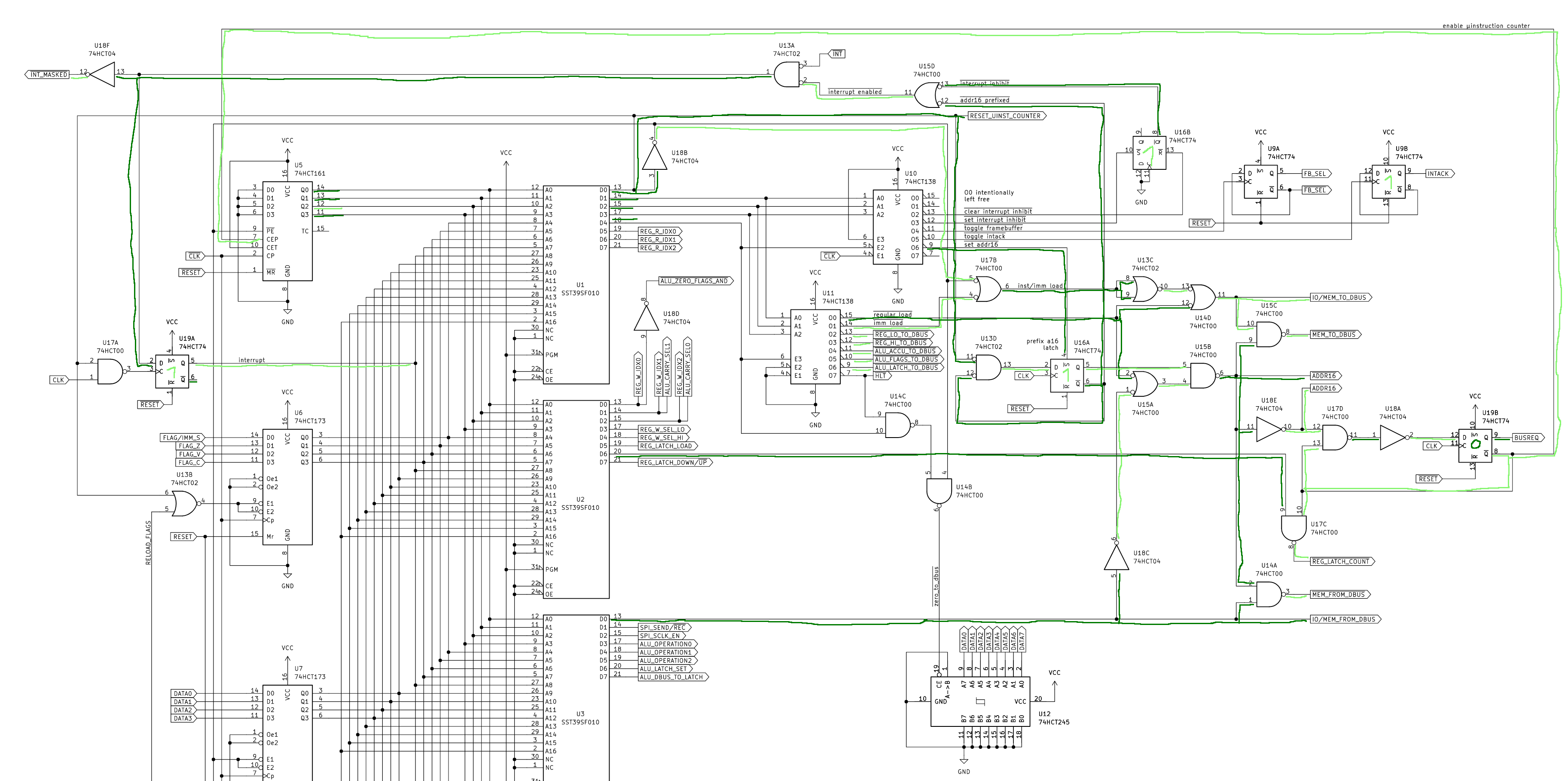The height and width of the screenshot is (781, 1568).
Task: Select the U1 SST39SF010 flash chip
Action: pyautogui.click(x=576, y=285)
